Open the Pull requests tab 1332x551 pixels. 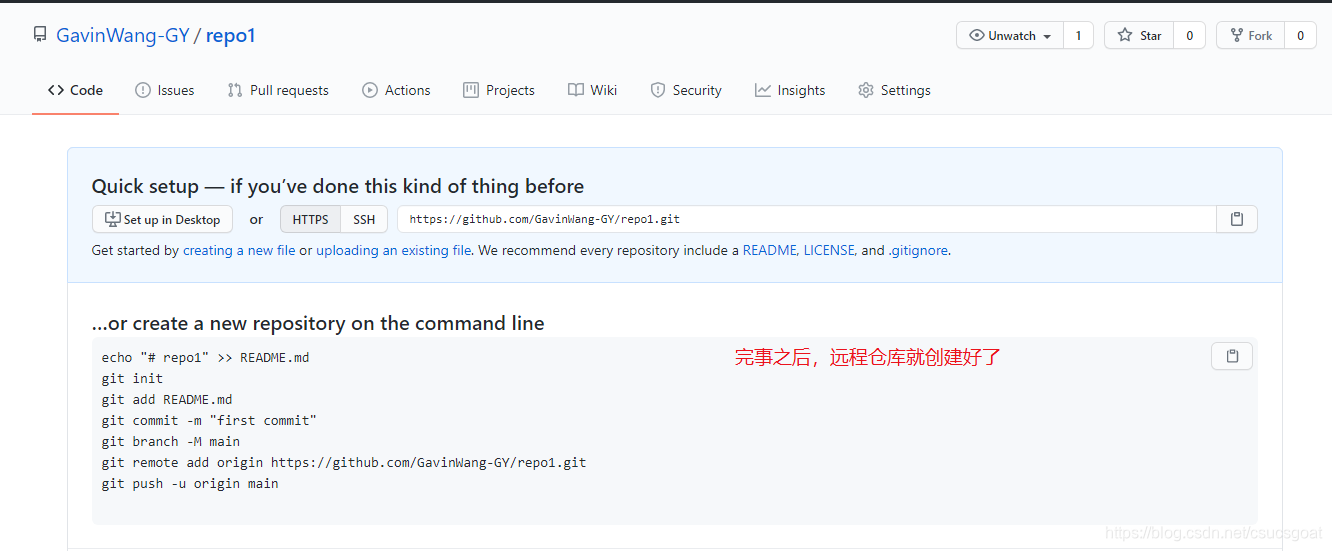[278, 90]
